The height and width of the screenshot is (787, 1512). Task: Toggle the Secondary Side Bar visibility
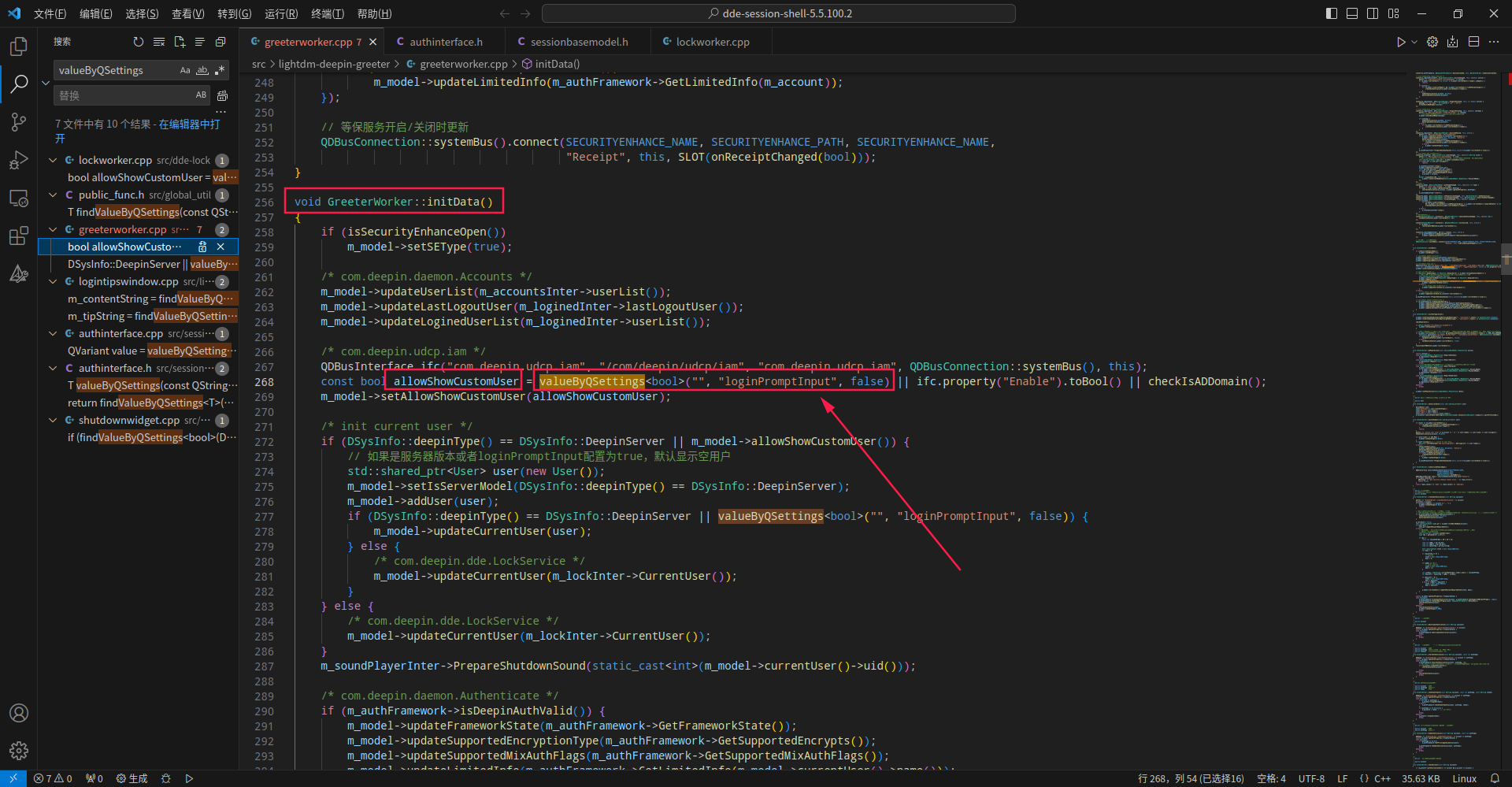tap(1373, 13)
